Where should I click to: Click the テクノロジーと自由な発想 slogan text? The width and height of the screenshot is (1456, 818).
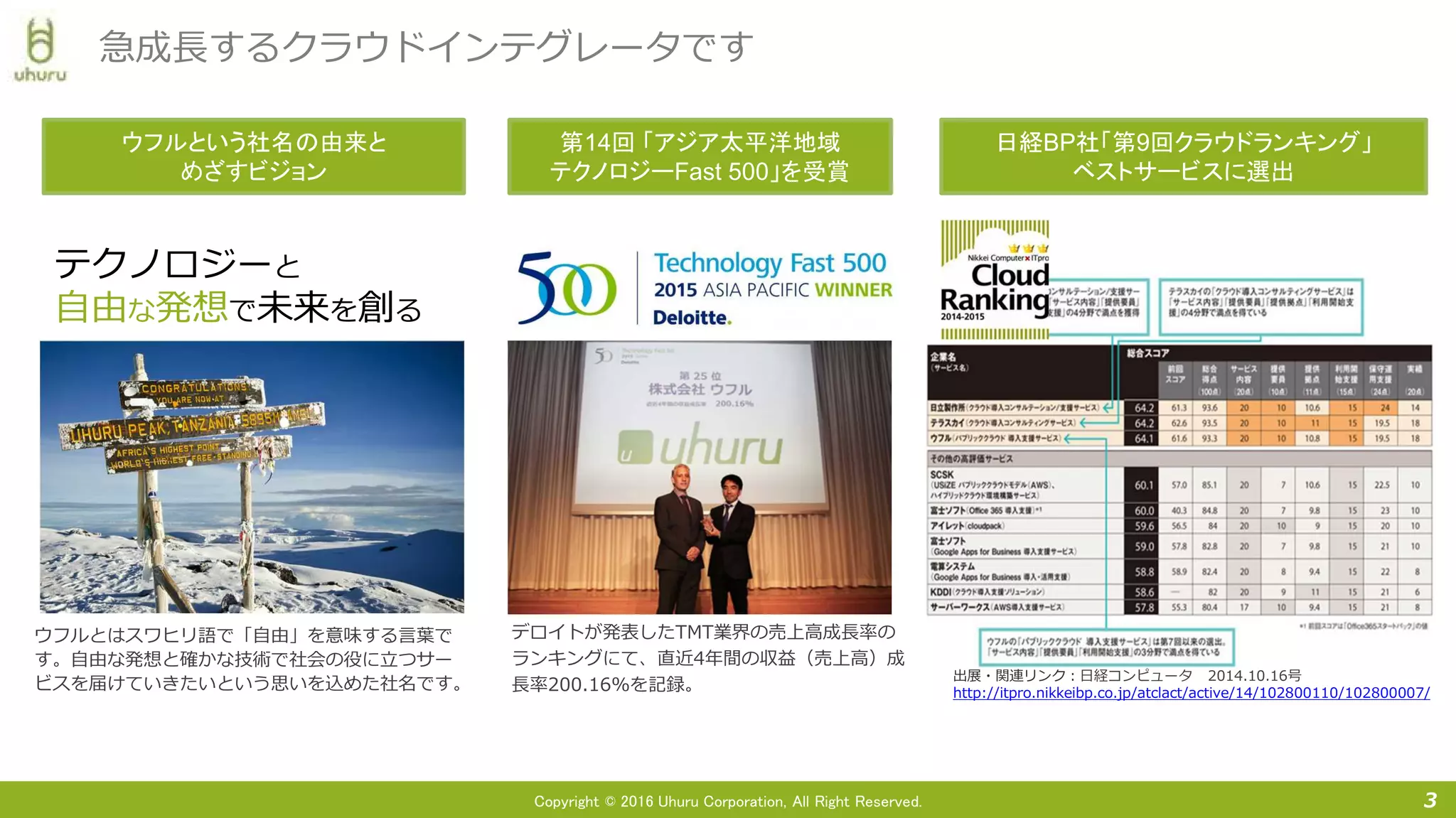[x=238, y=286]
